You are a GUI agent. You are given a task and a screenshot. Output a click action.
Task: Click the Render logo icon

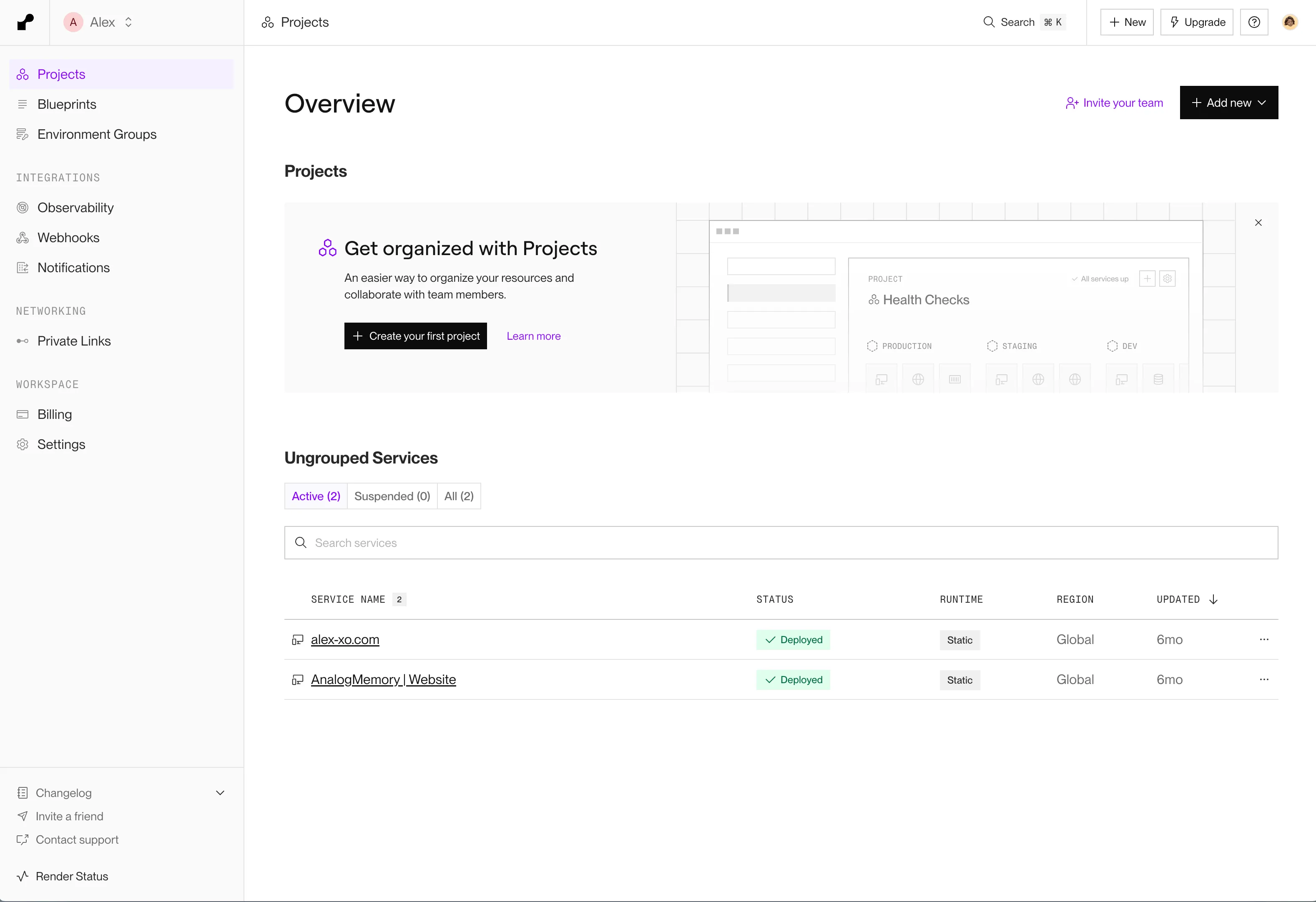[25, 22]
